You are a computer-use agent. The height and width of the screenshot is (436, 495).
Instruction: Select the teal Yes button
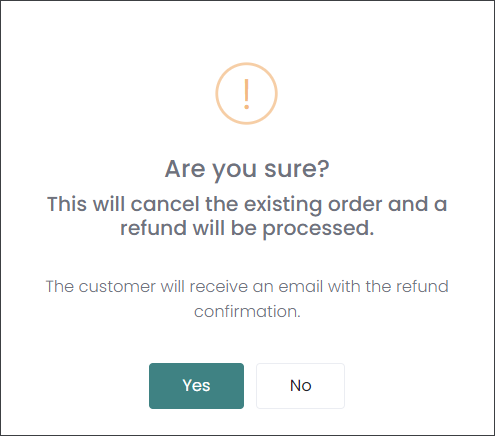click(x=196, y=386)
